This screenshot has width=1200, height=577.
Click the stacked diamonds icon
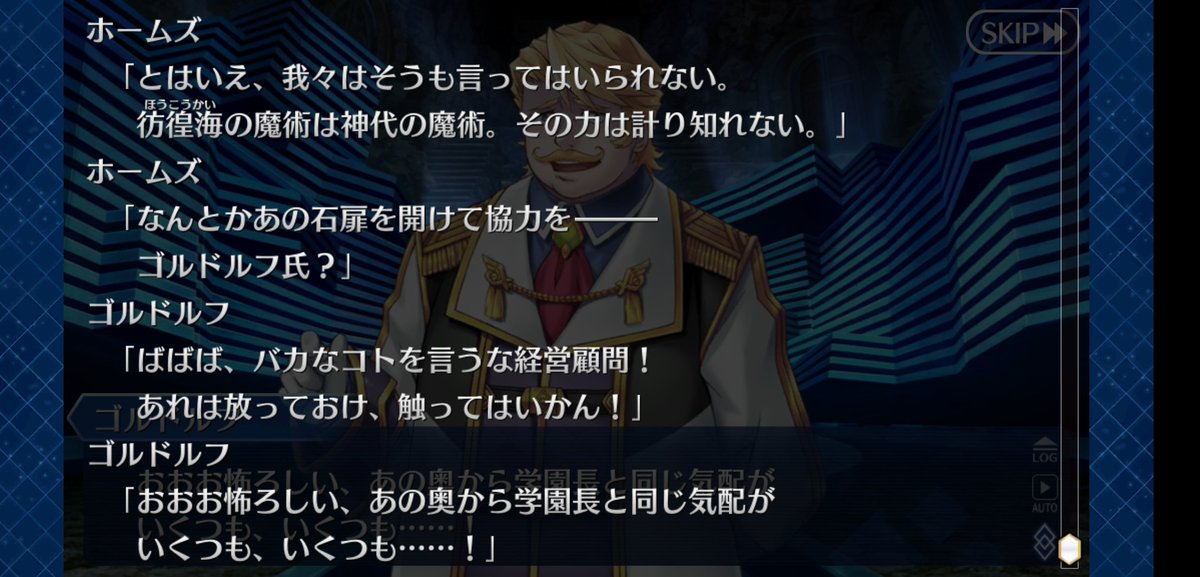coord(1044,541)
